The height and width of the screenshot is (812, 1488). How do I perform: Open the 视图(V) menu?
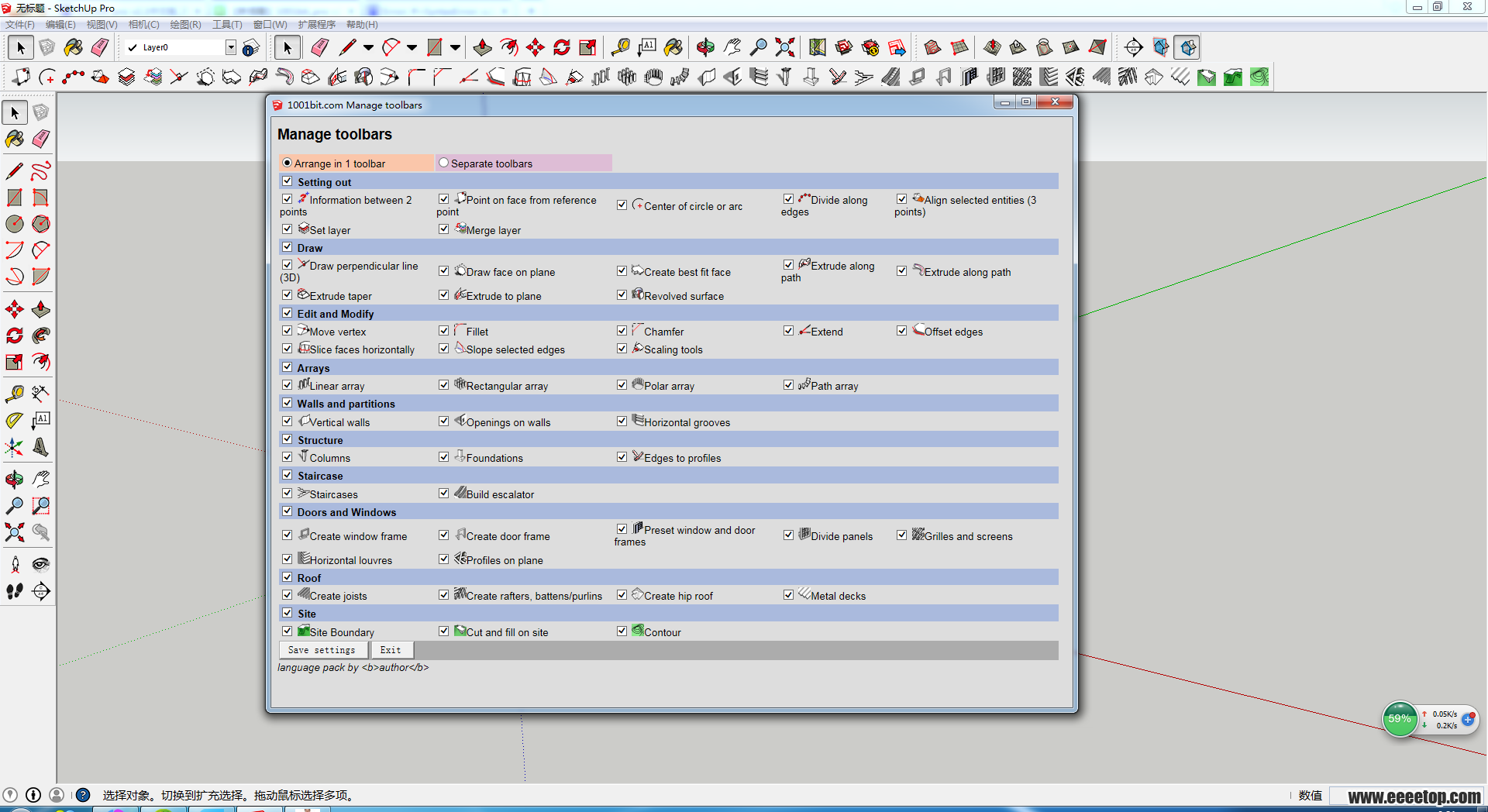tap(102, 25)
